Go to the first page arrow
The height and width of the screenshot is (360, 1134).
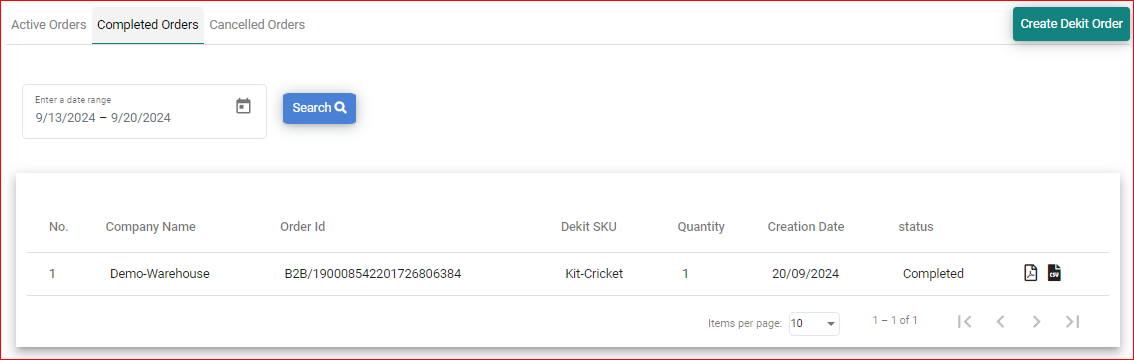964,322
